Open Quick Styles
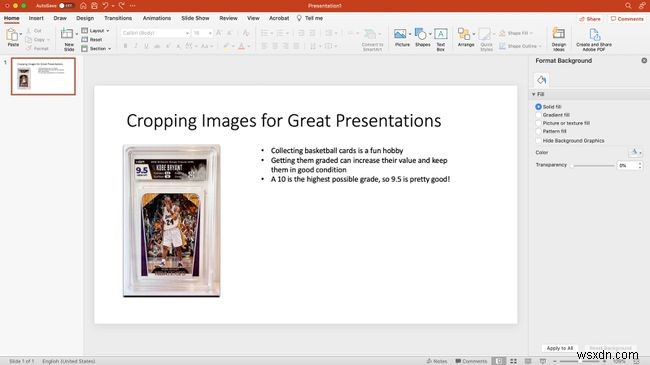650x365 pixels. click(x=485, y=34)
